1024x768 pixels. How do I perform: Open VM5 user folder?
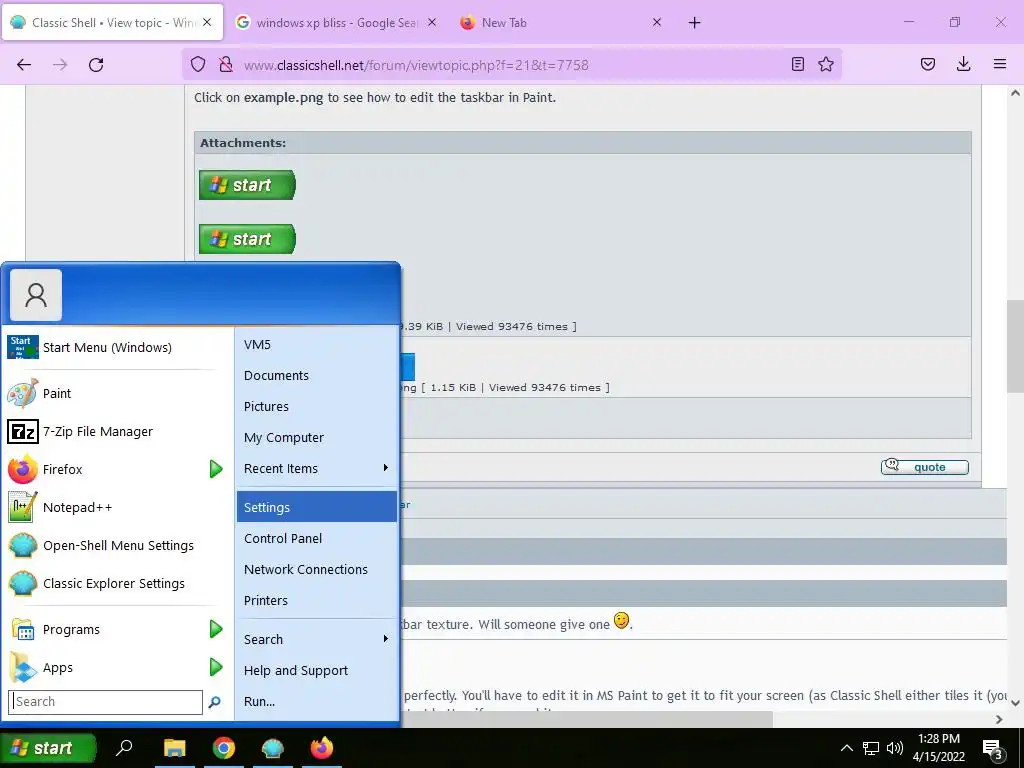click(x=317, y=345)
